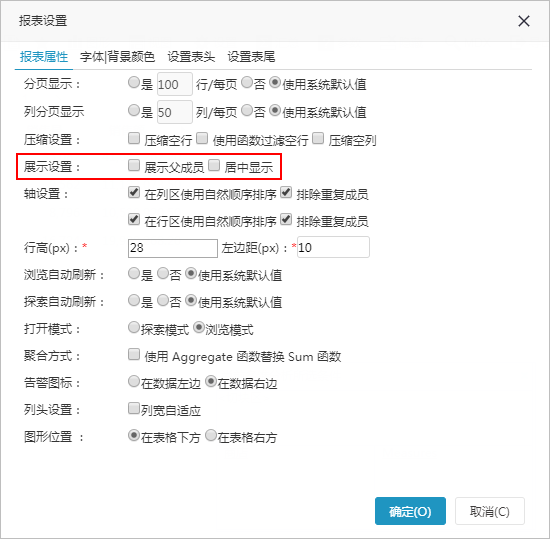Choose 否 radio for 列分页显示
550x539 pixels.
(247, 110)
